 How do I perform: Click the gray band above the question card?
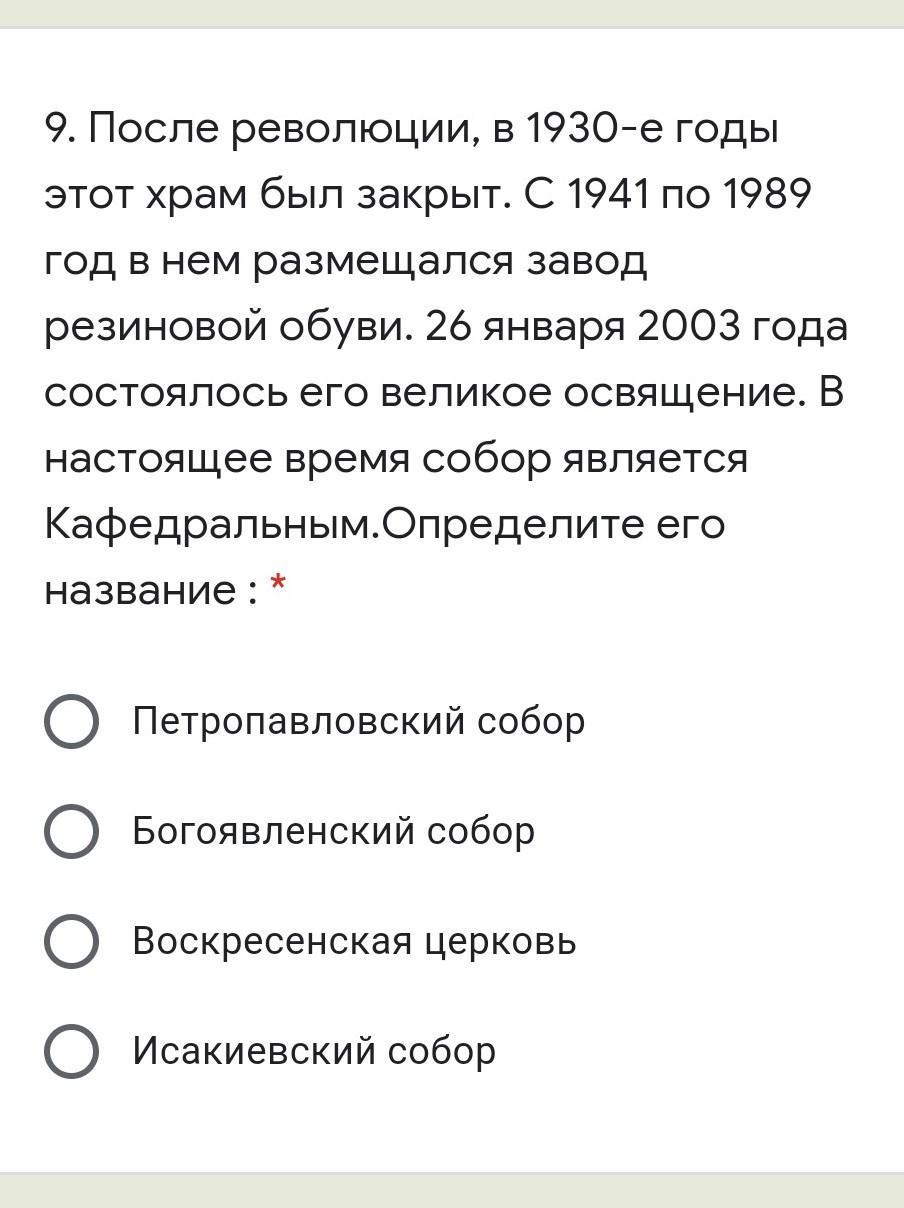point(452,13)
